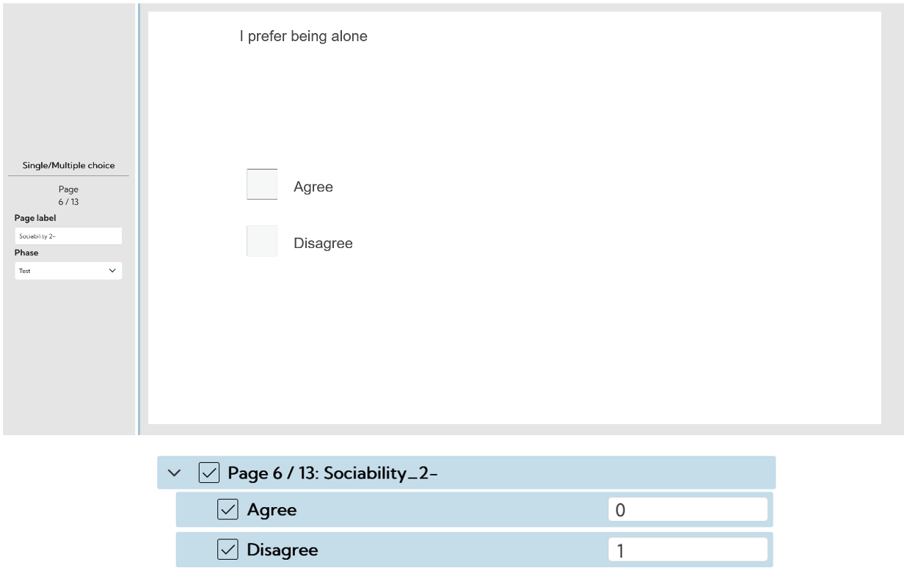The width and height of the screenshot is (907, 571).
Task: Click the Single/Multiple choice heading in the sidebar
Action: point(68,165)
